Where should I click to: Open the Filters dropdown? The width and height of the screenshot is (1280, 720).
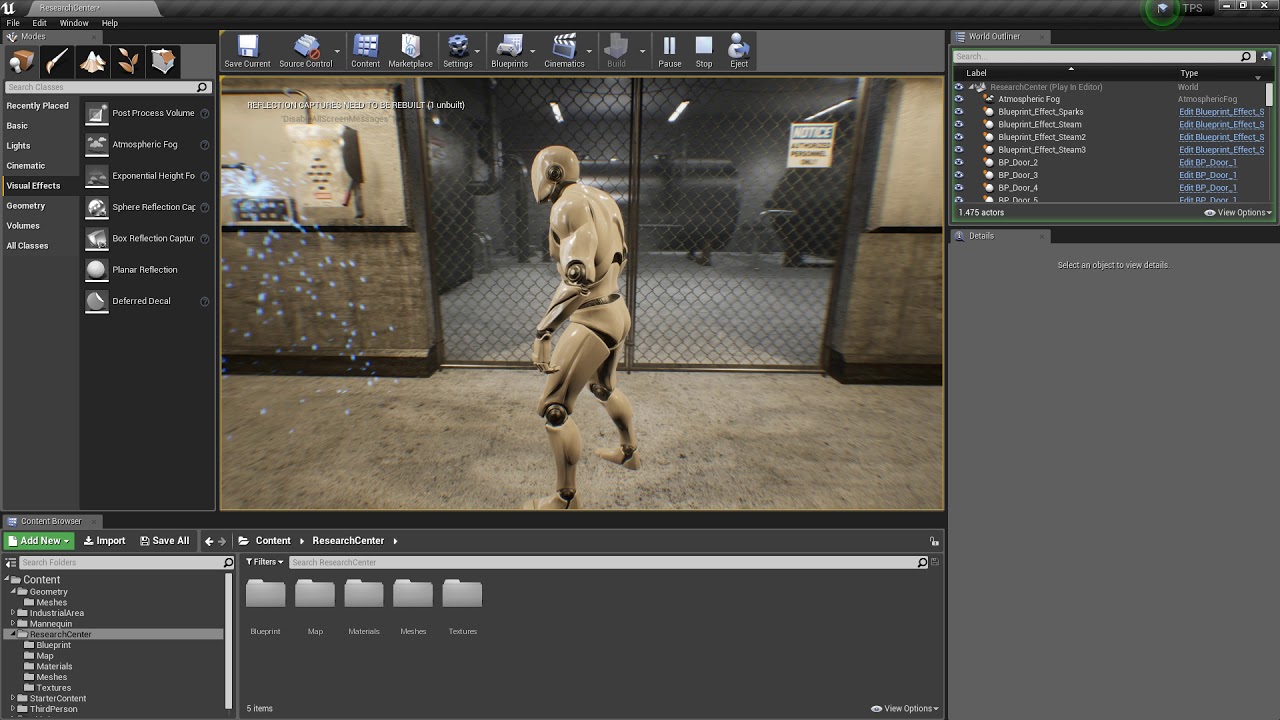point(265,562)
